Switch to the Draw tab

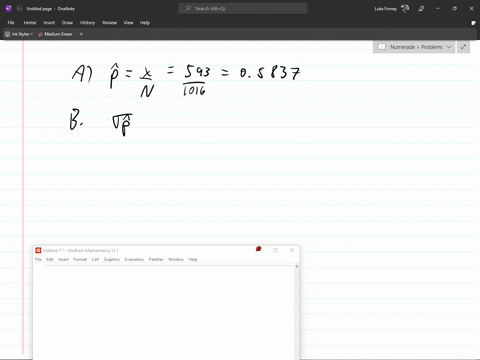tap(67, 23)
